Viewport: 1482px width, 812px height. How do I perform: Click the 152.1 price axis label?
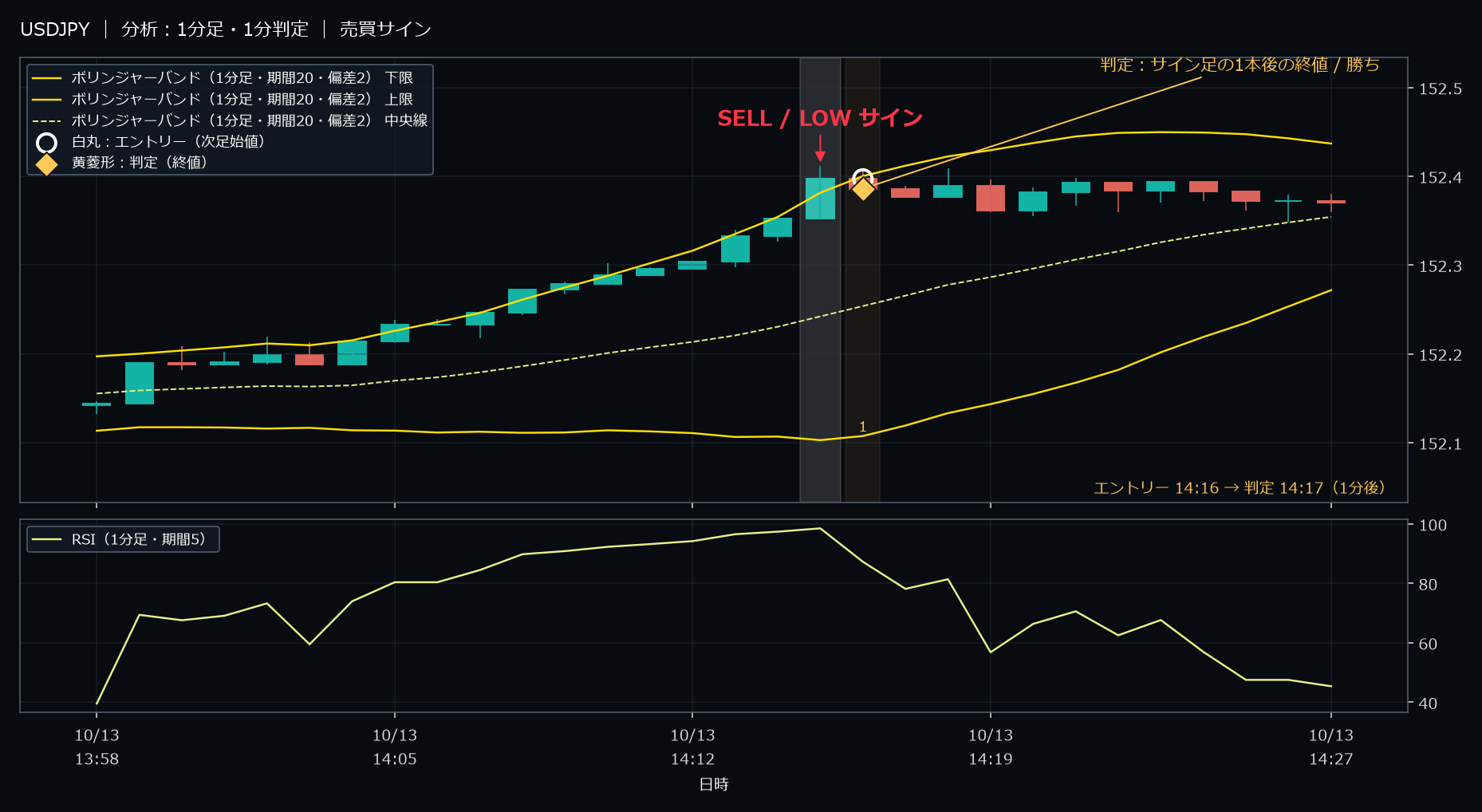pyautogui.click(x=1440, y=443)
